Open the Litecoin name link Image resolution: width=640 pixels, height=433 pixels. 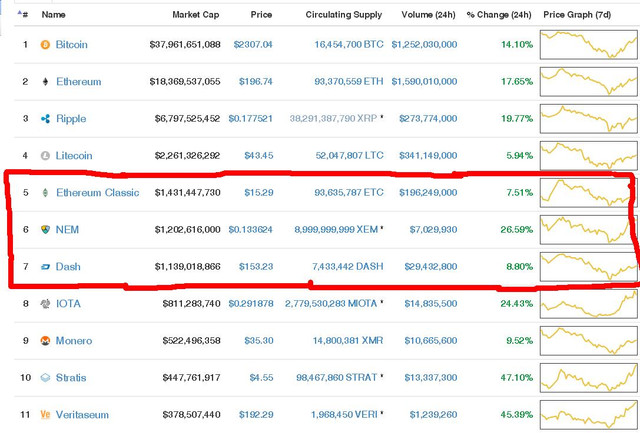74,155
